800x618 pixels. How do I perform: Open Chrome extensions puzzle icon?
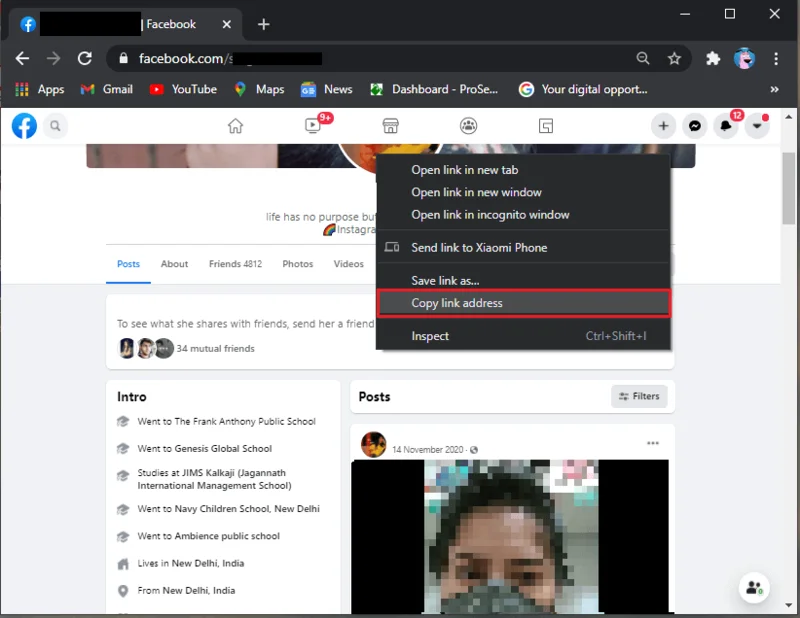713,59
